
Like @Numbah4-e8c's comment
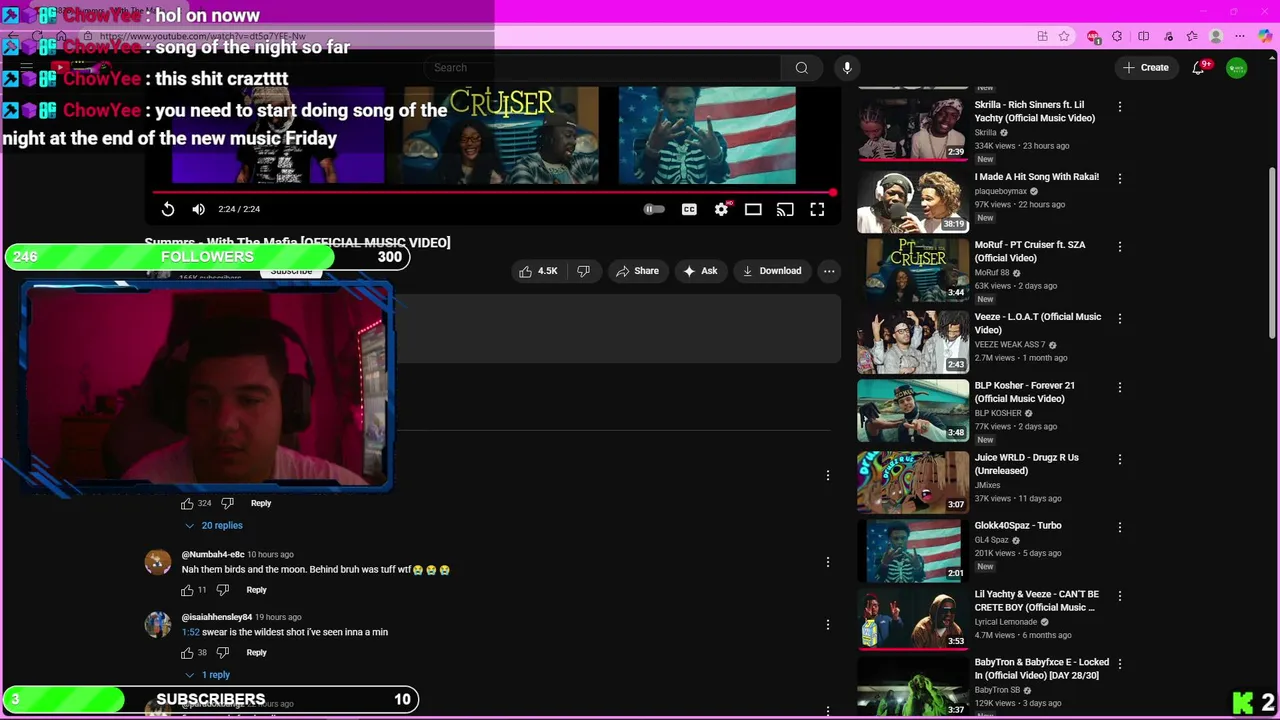(187, 590)
